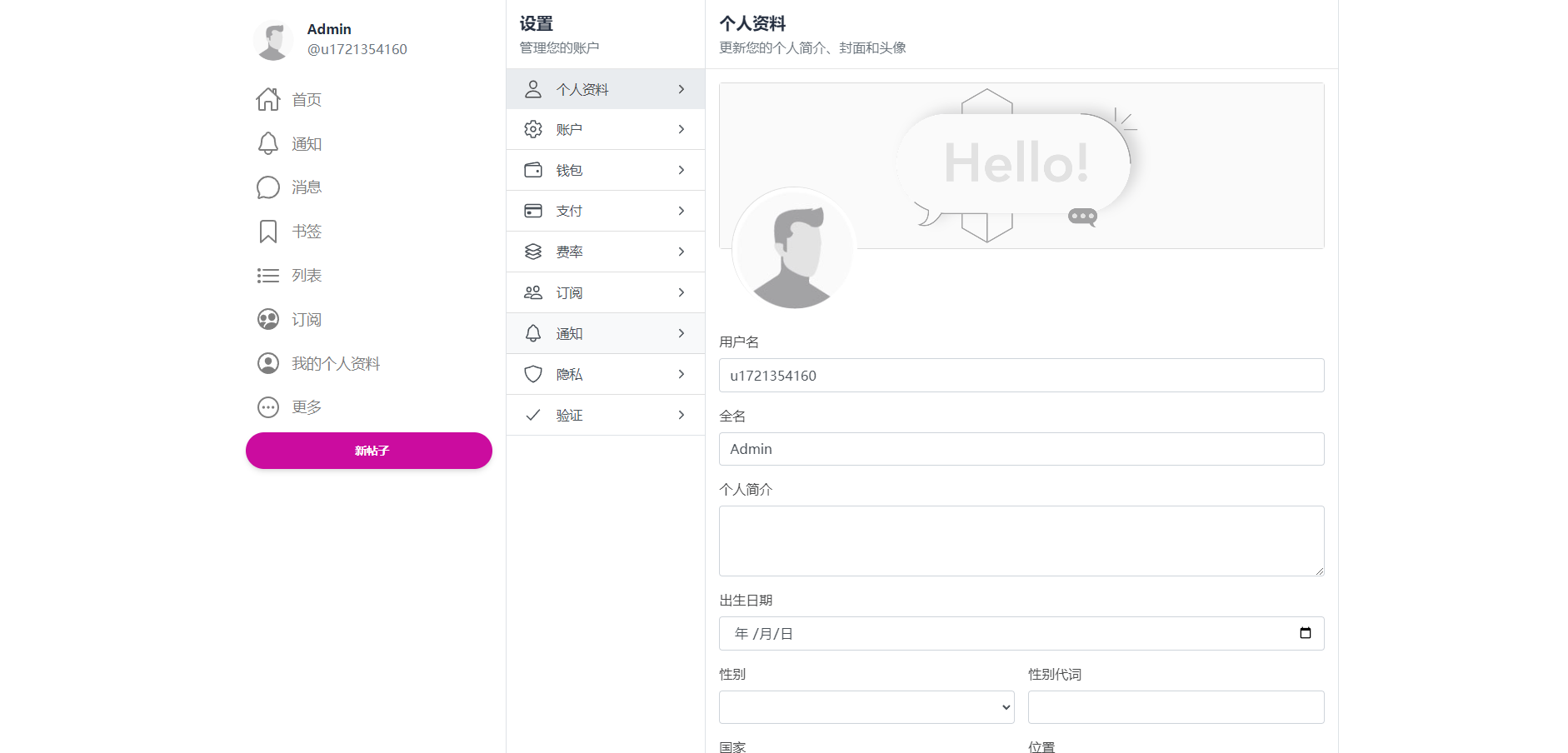Open the lists icon
Screen dimensions: 1568x753
[x=268, y=276]
